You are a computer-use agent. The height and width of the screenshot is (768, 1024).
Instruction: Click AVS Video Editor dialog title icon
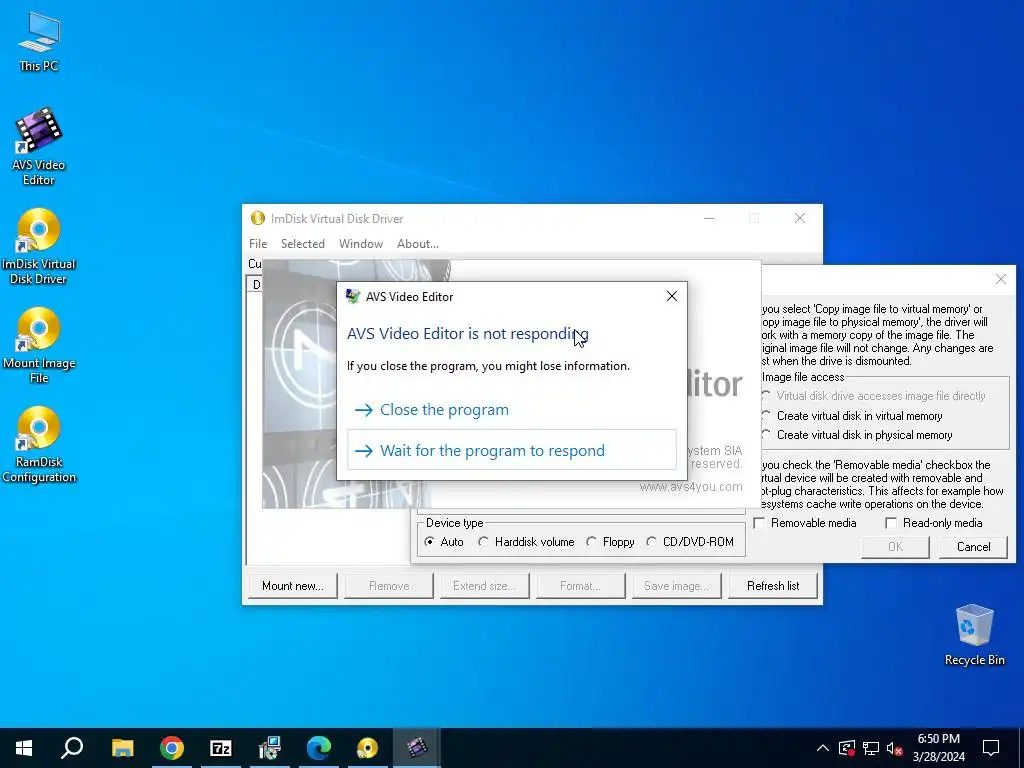click(353, 296)
